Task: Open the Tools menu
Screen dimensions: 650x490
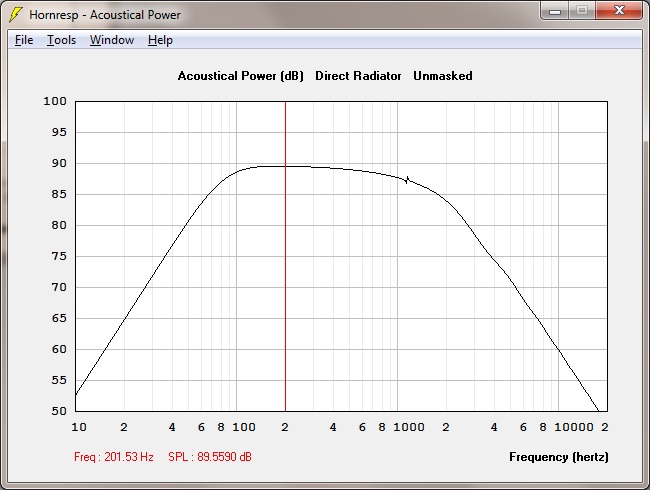Action: [x=61, y=40]
